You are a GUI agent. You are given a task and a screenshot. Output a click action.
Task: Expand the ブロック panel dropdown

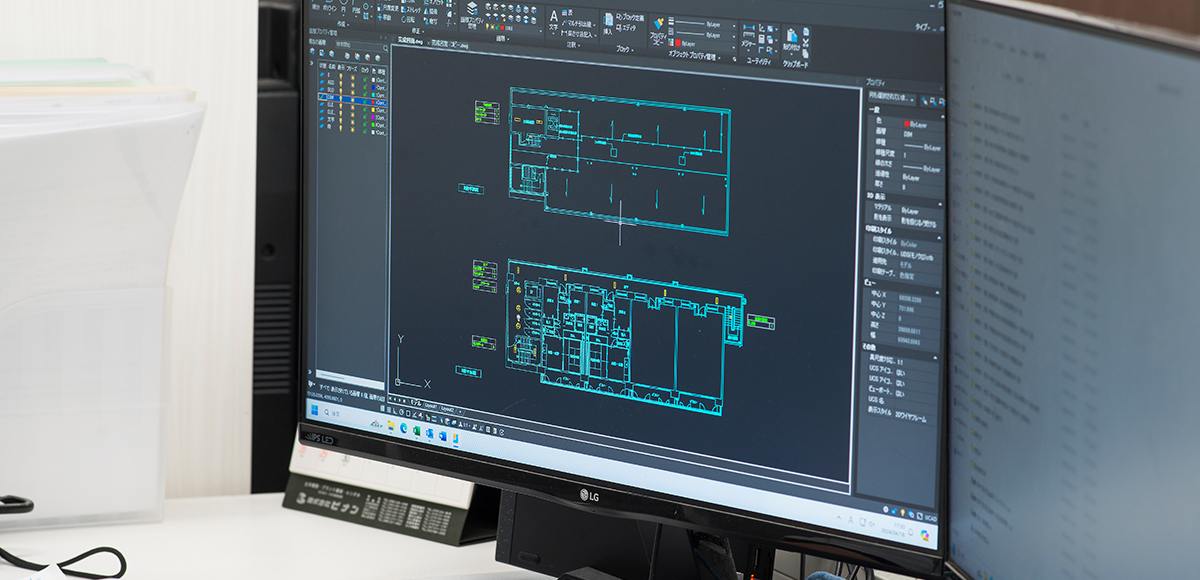point(624,48)
